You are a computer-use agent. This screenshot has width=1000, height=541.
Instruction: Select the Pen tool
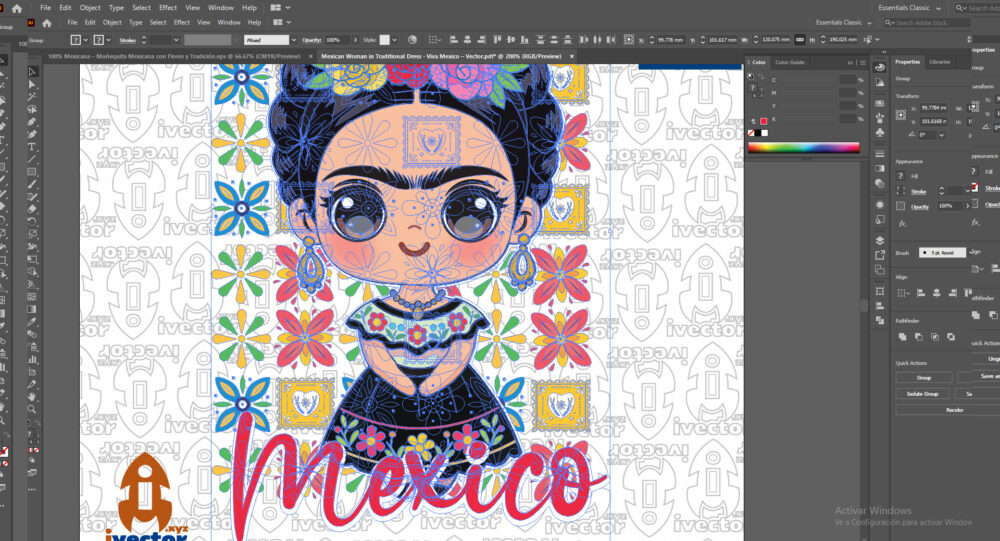pos(32,122)
